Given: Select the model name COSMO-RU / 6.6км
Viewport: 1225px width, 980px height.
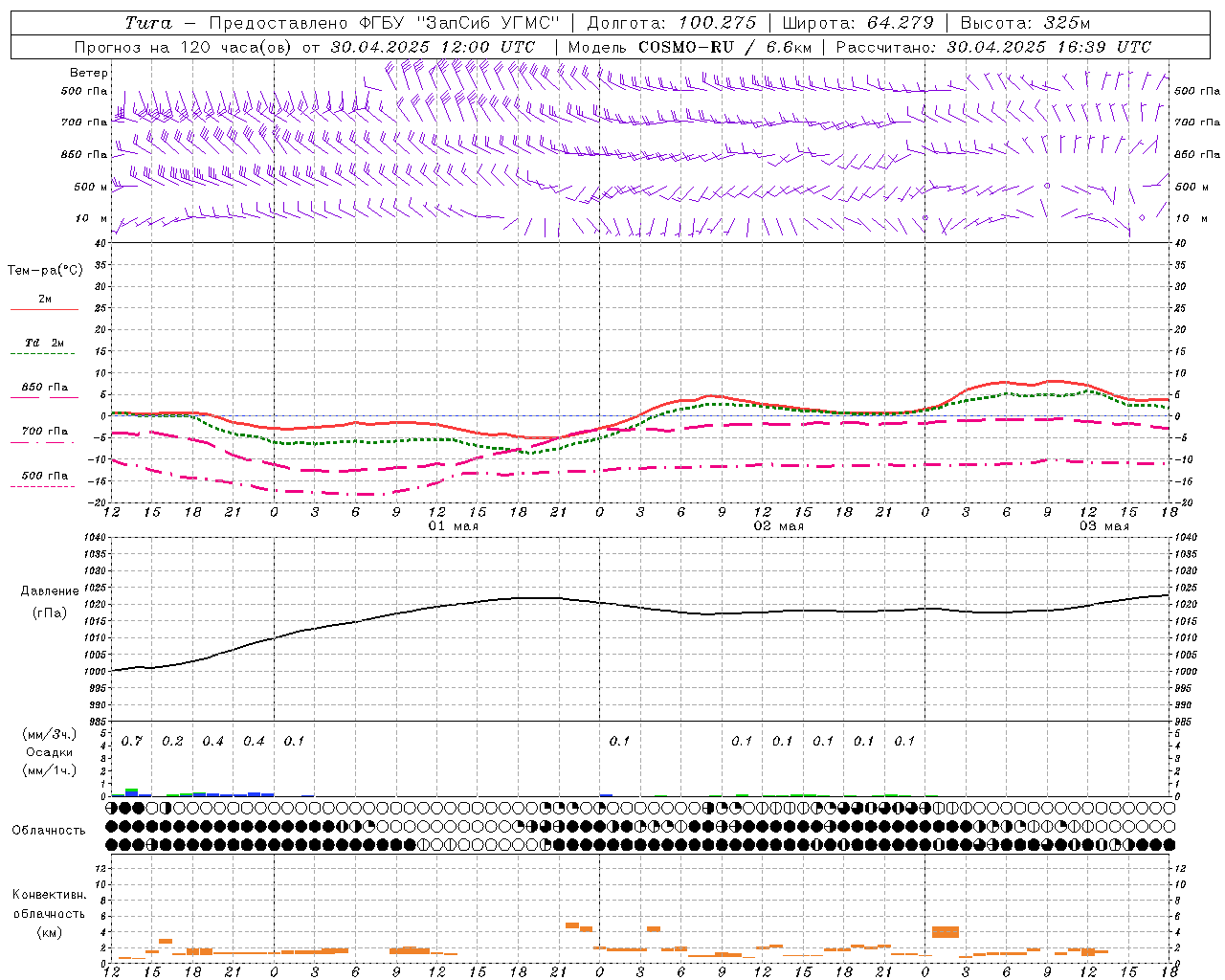Looking at the screenshot, I should pos(724,47).
